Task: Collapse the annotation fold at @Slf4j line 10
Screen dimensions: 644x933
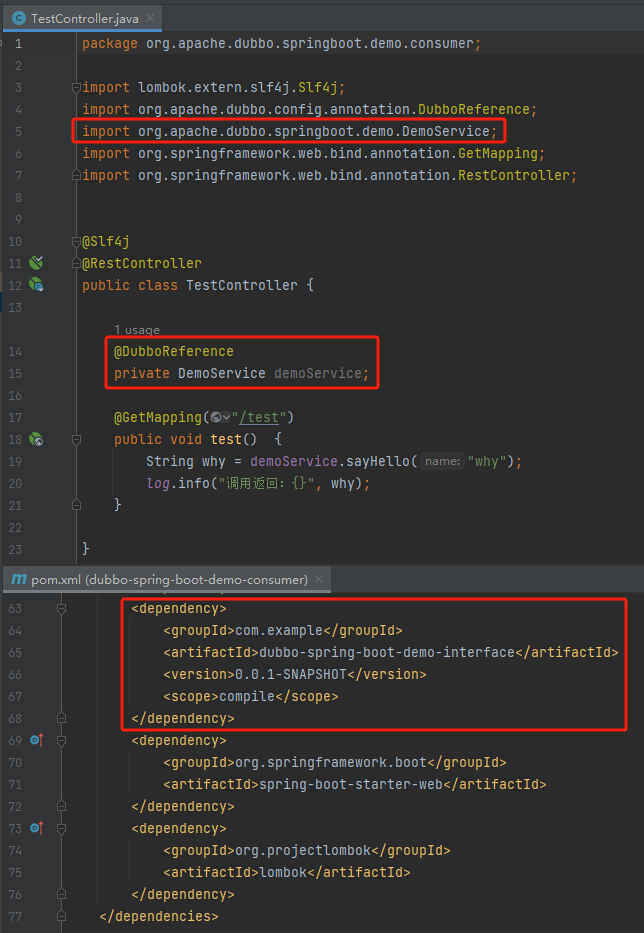Action: point(76,242)
